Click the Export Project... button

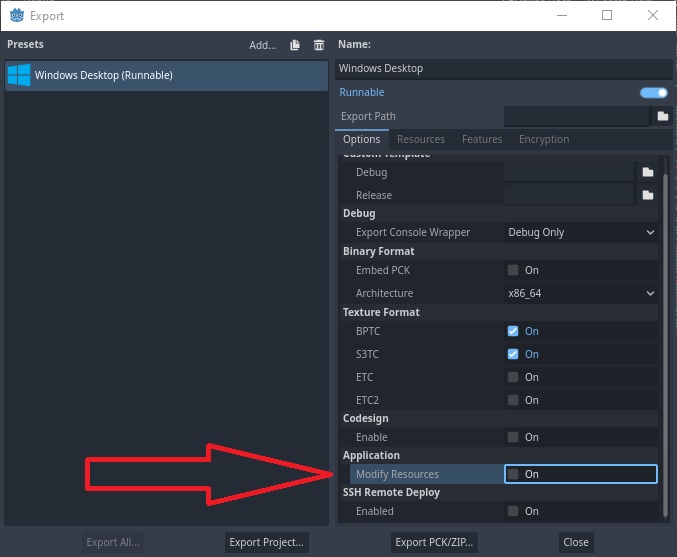point(266,542)
